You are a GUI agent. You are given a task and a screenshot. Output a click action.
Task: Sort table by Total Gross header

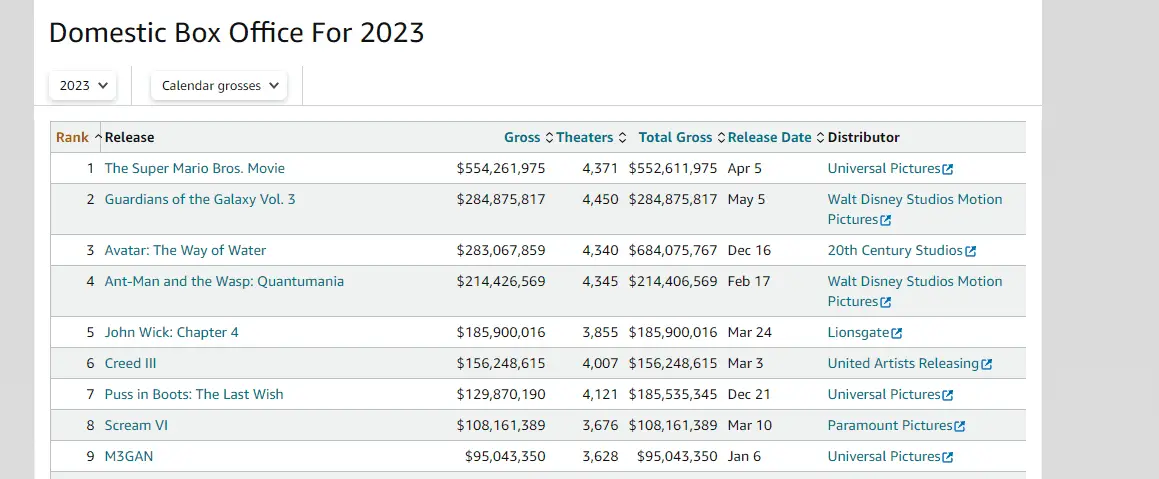pyautogui.click(x=675, y=138)
